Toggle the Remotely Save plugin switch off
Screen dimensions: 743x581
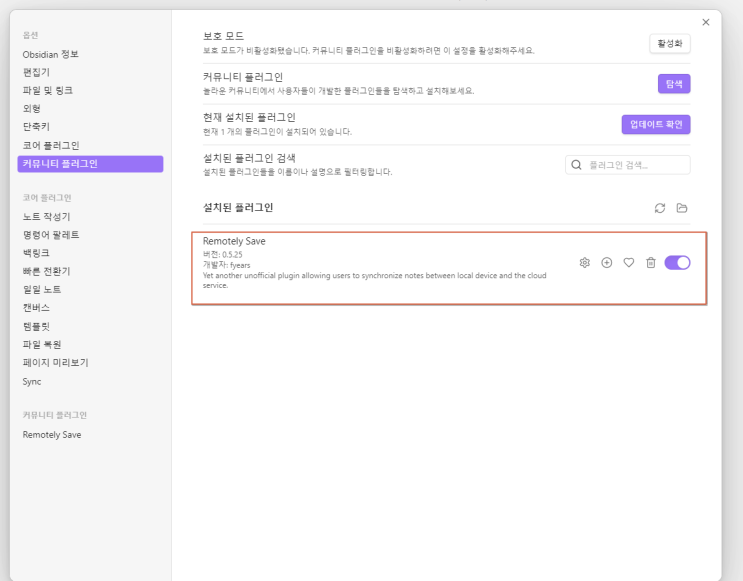click(x=677, y=263)
